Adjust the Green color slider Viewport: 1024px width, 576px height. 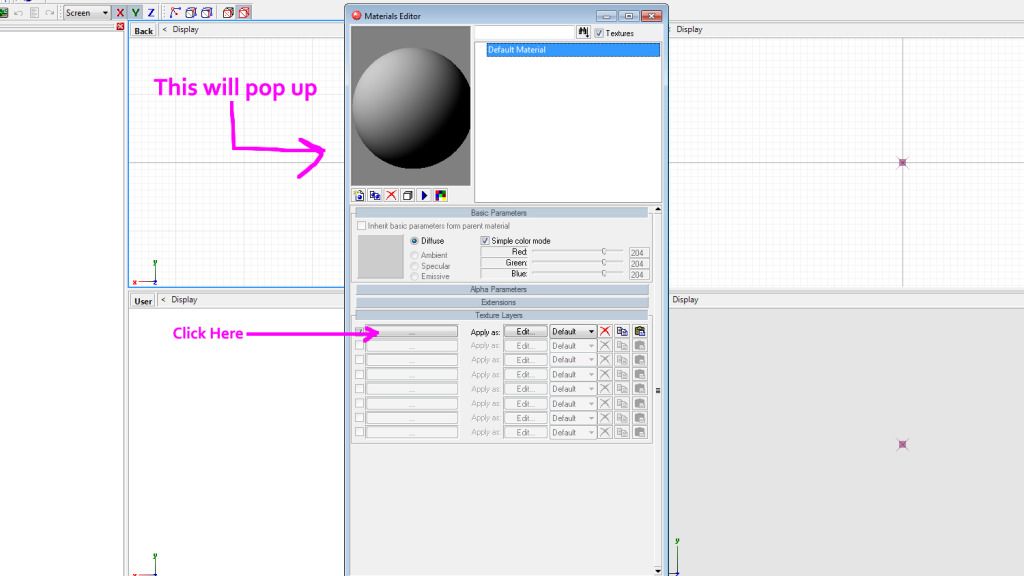point(577,263)
